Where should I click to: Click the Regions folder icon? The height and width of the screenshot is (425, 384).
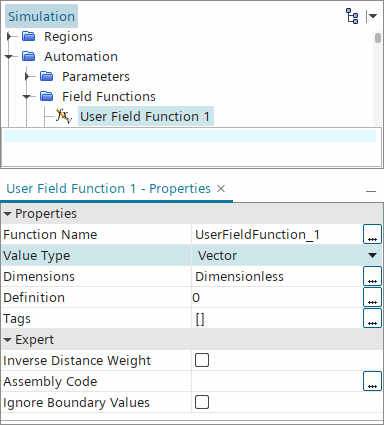pyautogui.click(x=29, y=36)
